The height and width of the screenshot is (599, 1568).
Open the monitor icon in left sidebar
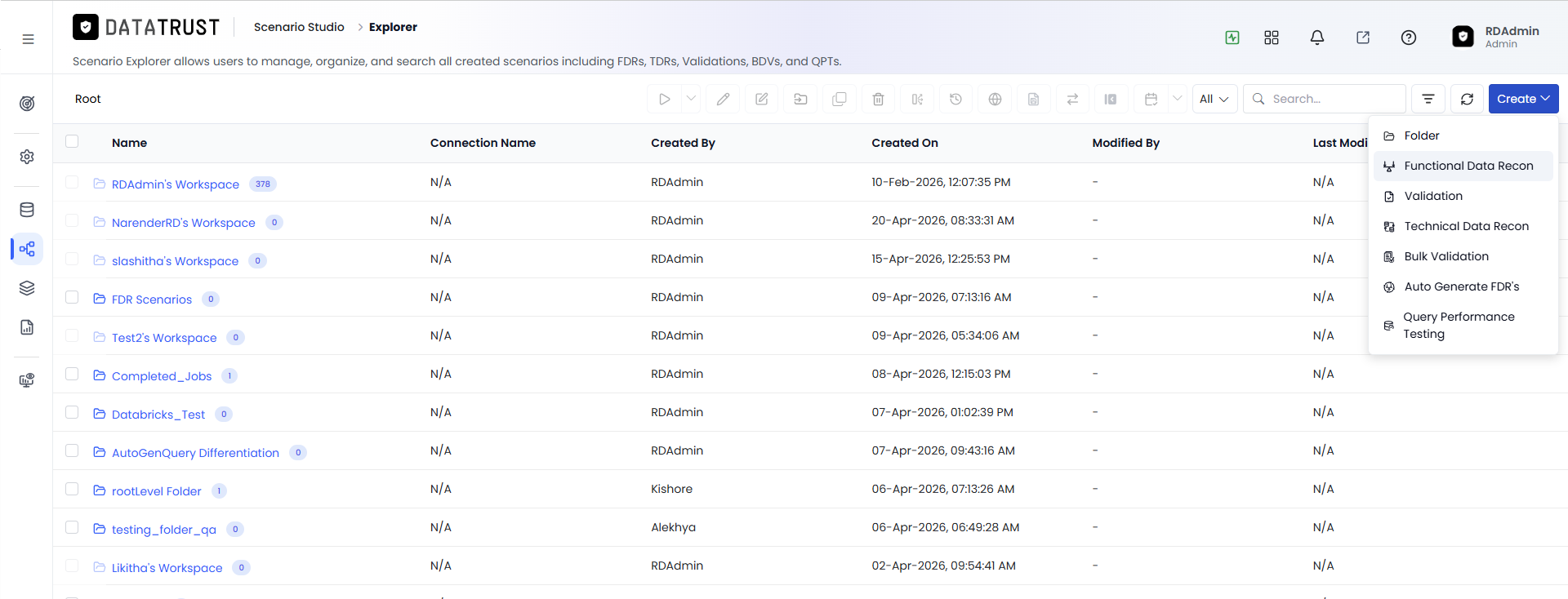pos(27,380)
